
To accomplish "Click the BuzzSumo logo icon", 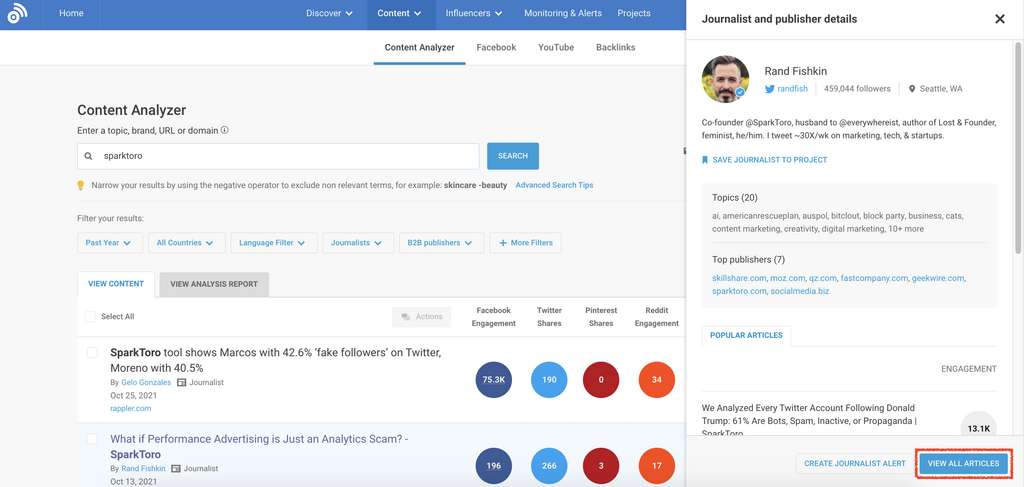I will 16,14.
